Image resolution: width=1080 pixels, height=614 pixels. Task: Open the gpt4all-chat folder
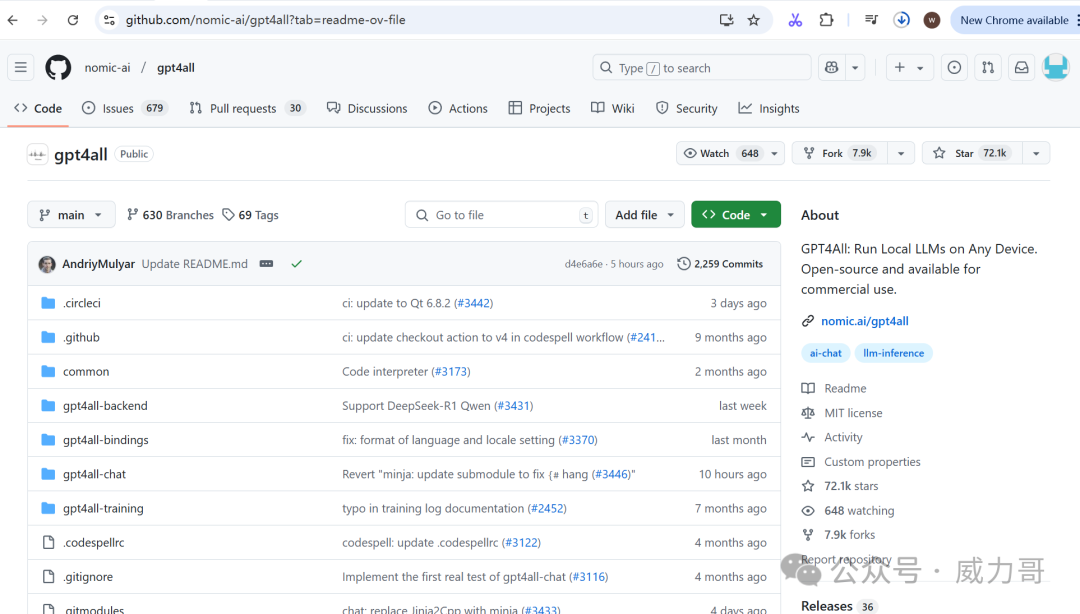tap(94, 474)
